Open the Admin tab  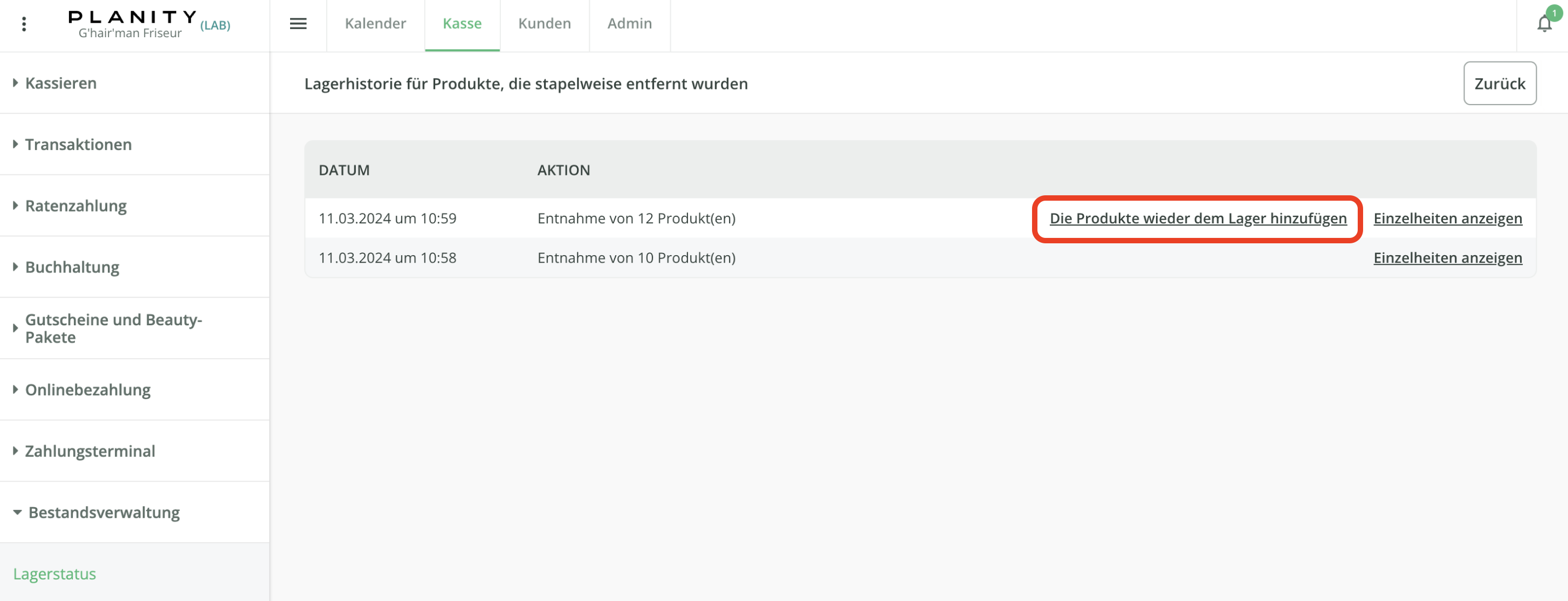coord(629,24)
